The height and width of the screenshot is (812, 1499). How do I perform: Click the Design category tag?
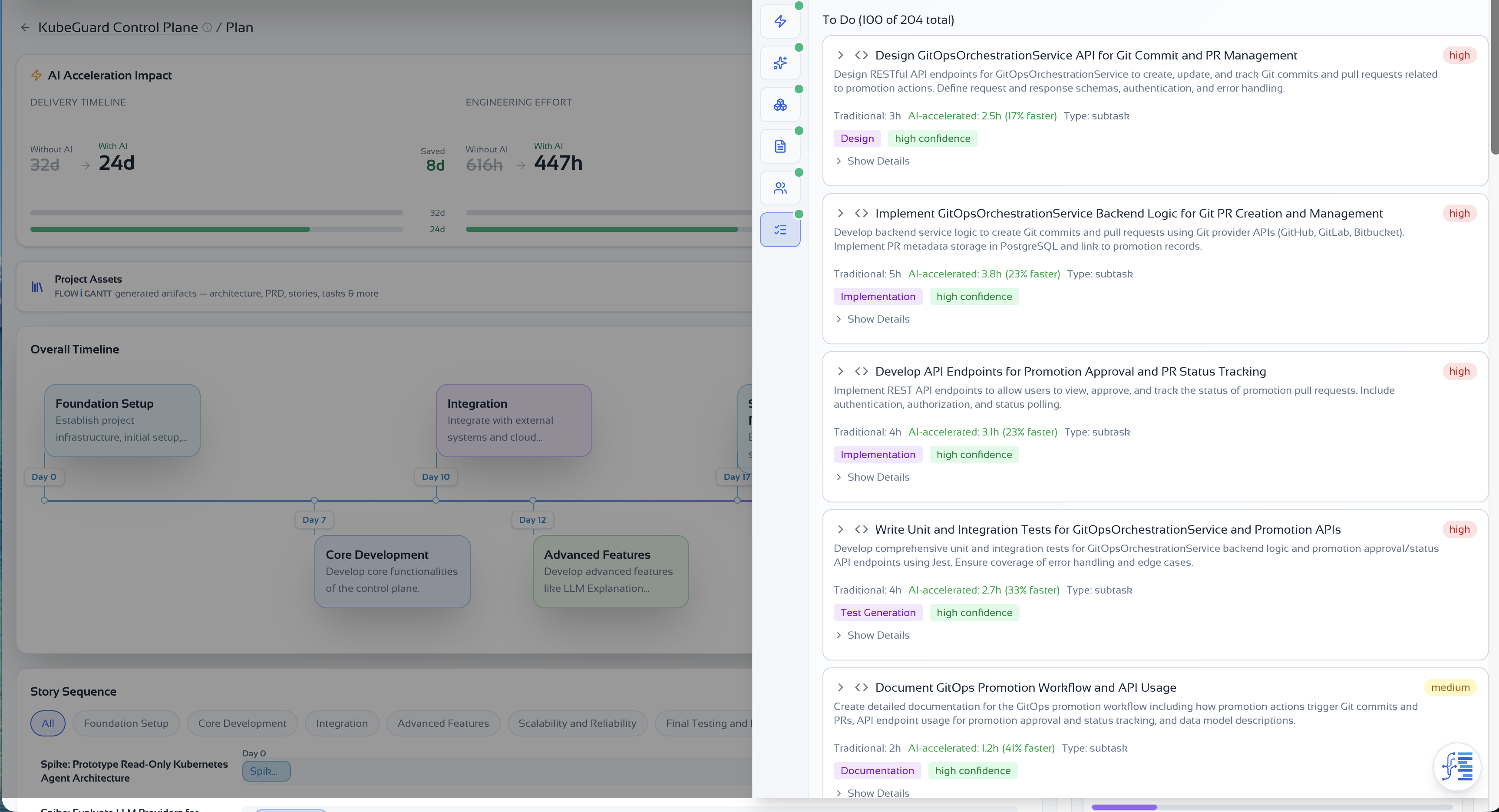click(x=857, y=139)
